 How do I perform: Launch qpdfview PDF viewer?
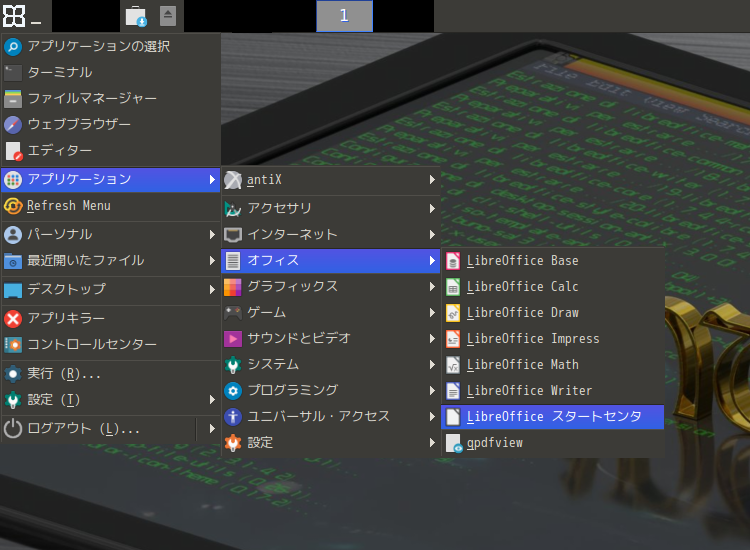[x=552, y=443]
